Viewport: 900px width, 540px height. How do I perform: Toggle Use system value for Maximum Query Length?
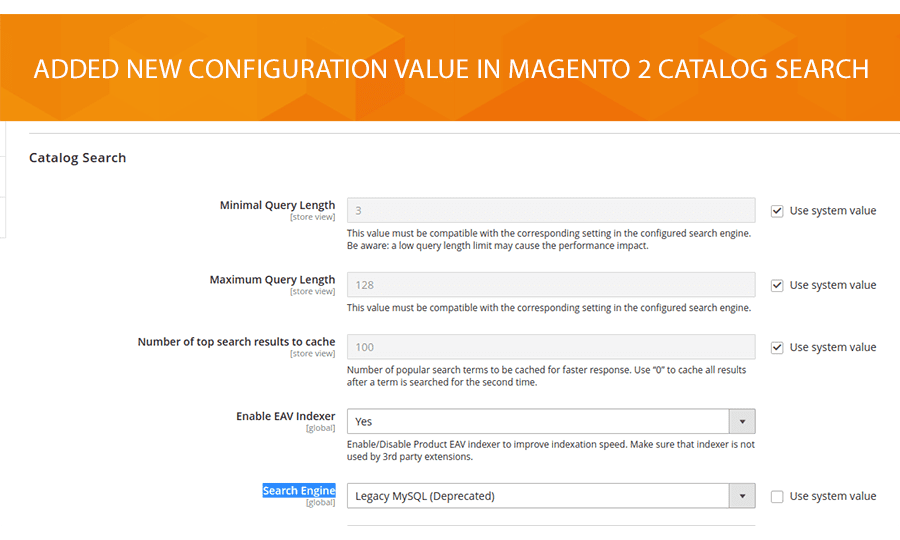[777, 285]
